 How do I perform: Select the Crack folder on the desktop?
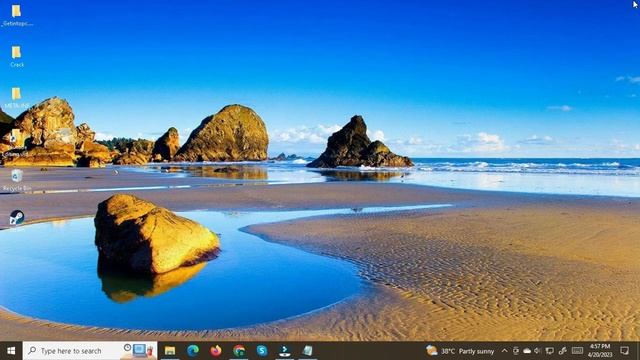click(x=17, y=56)
